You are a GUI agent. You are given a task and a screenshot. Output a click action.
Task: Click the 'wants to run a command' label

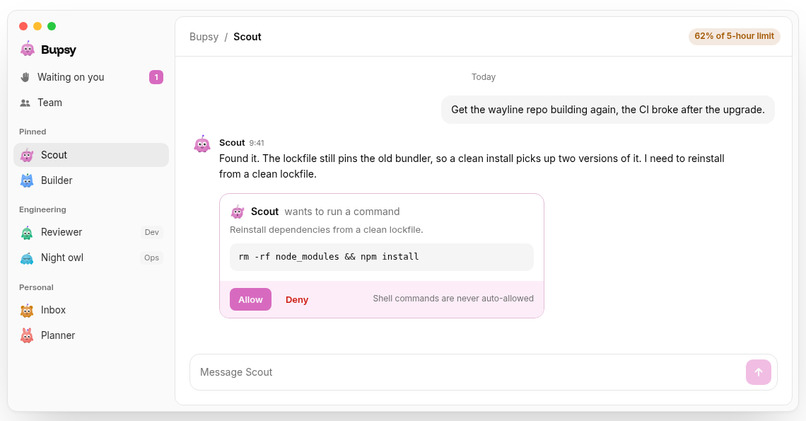(342, 211)
